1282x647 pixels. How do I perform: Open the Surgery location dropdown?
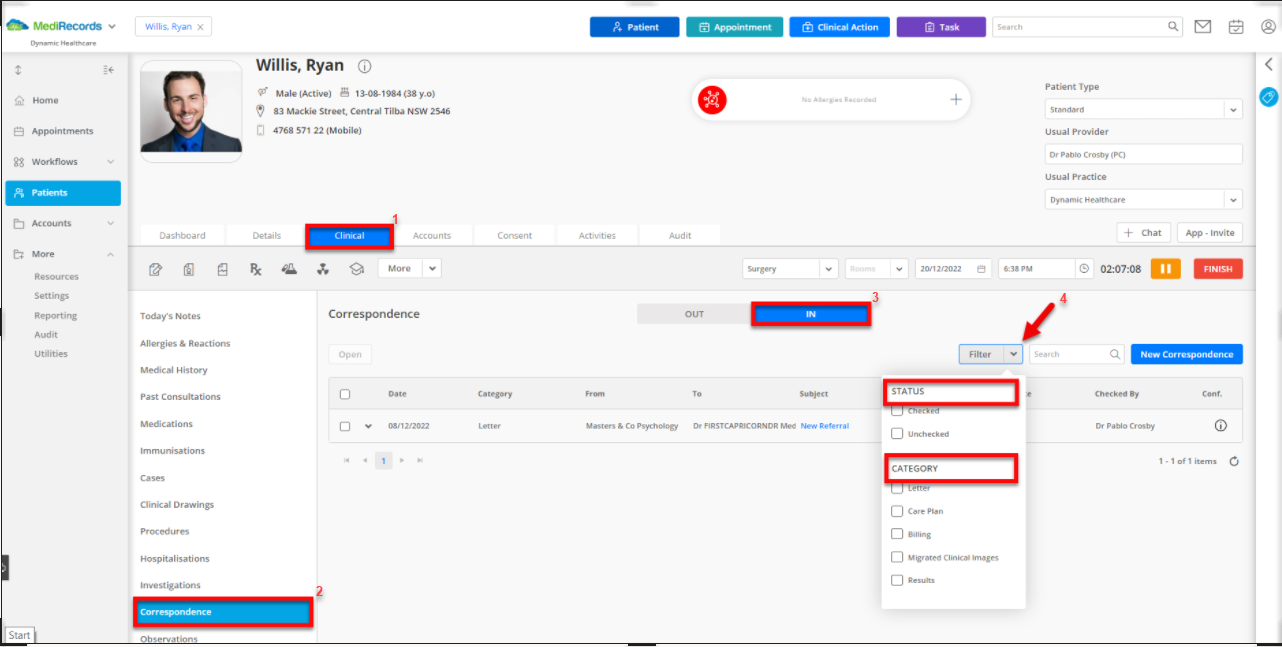790,269
